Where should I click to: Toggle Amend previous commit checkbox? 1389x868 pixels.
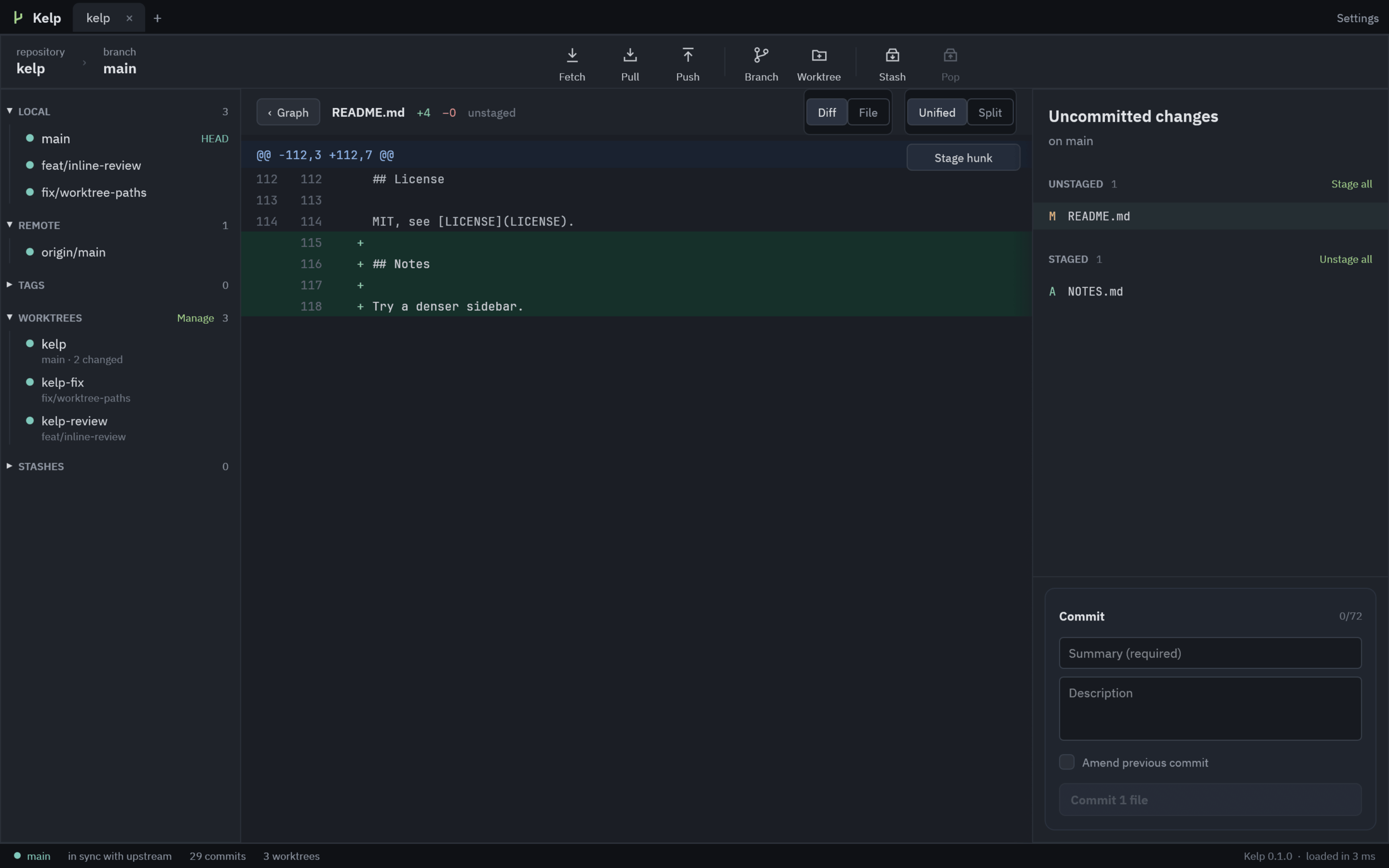[1066, 762]
